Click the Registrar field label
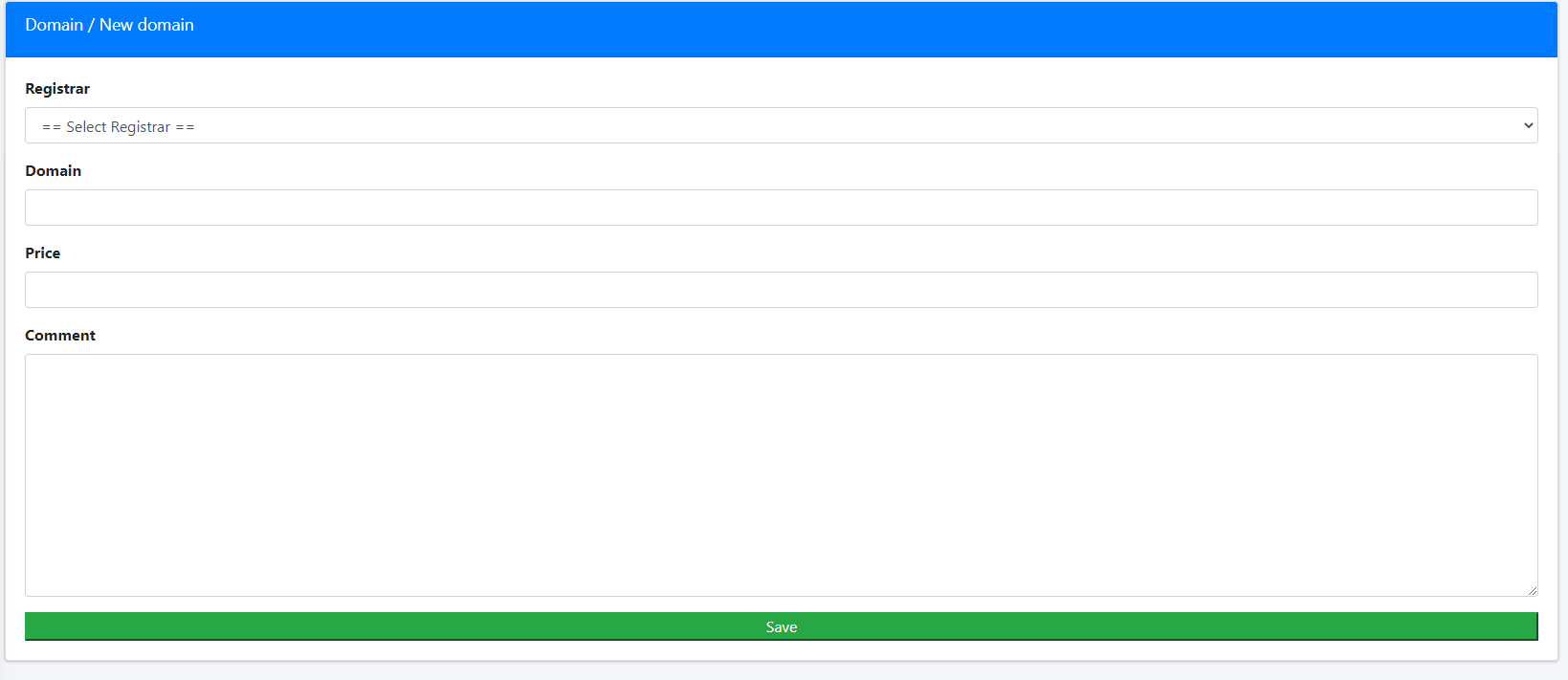1568x680 pixels. coord(57,89)
